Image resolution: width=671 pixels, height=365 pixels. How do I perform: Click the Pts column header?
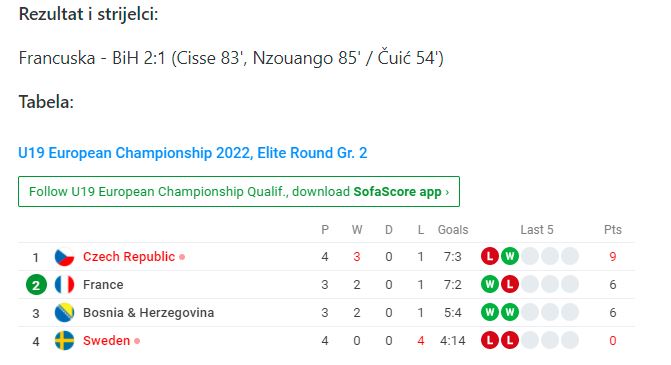[613, 230]
